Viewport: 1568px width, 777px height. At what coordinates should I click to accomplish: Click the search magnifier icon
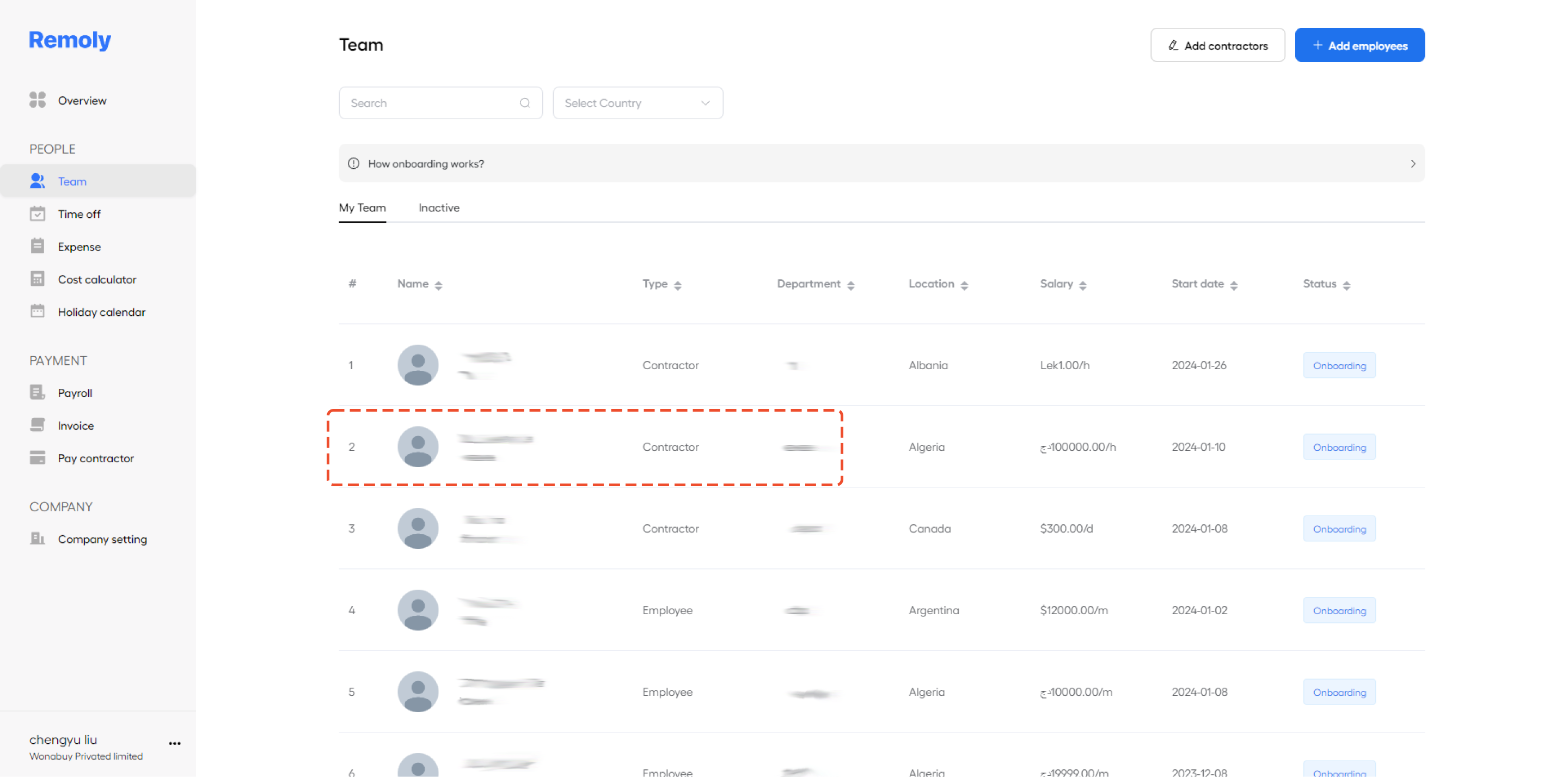coord(525,103)
